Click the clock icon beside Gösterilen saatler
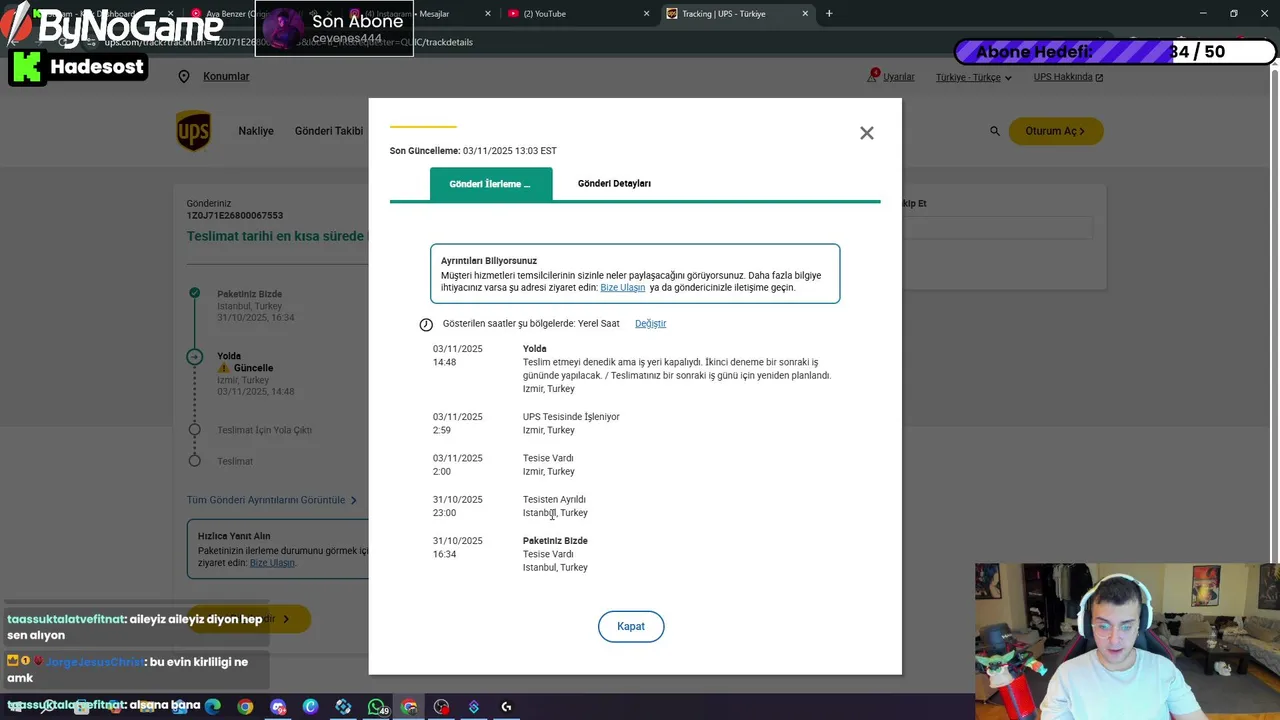1280x720 pixels. (x=426, y=324)
